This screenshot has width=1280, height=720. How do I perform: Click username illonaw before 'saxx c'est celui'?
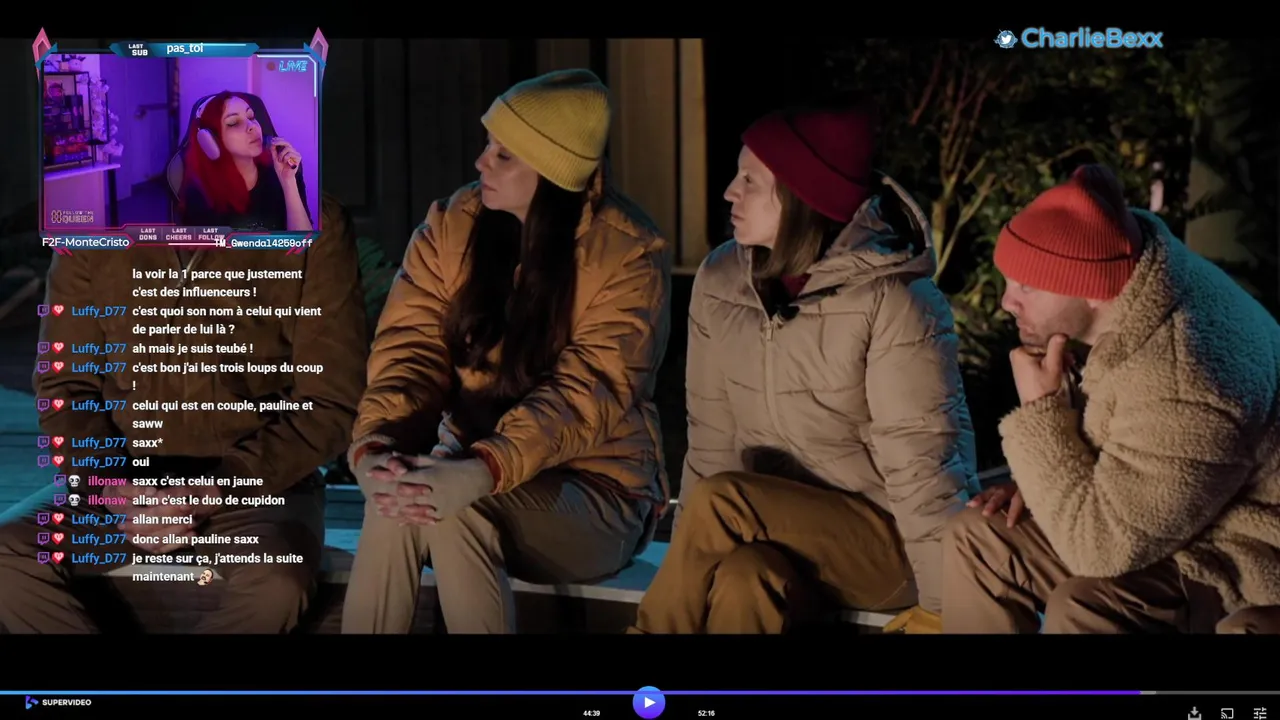point(107,481)
